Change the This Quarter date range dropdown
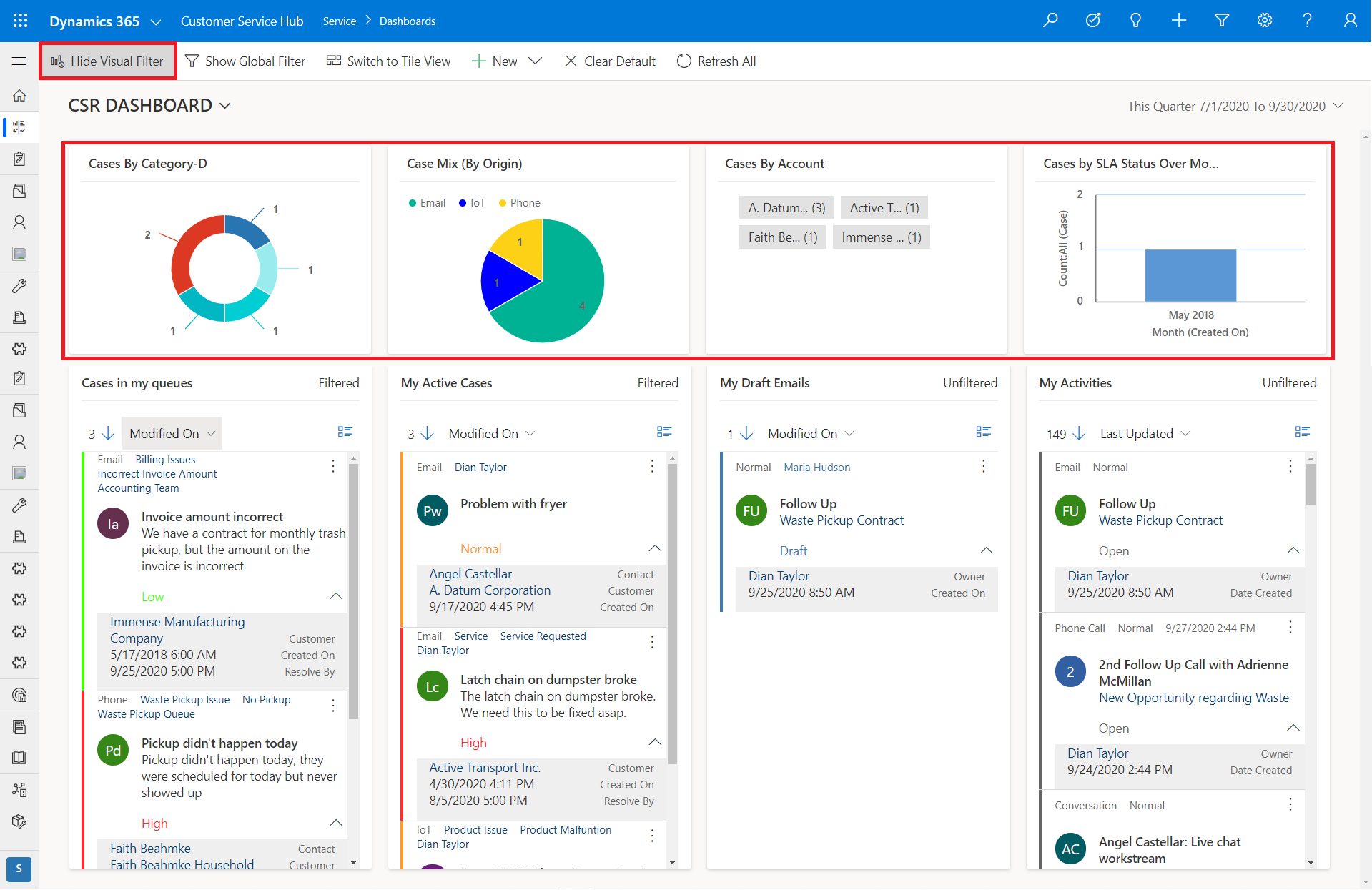This screenshot has width=1372, height=890. (x=1235, y=106)
